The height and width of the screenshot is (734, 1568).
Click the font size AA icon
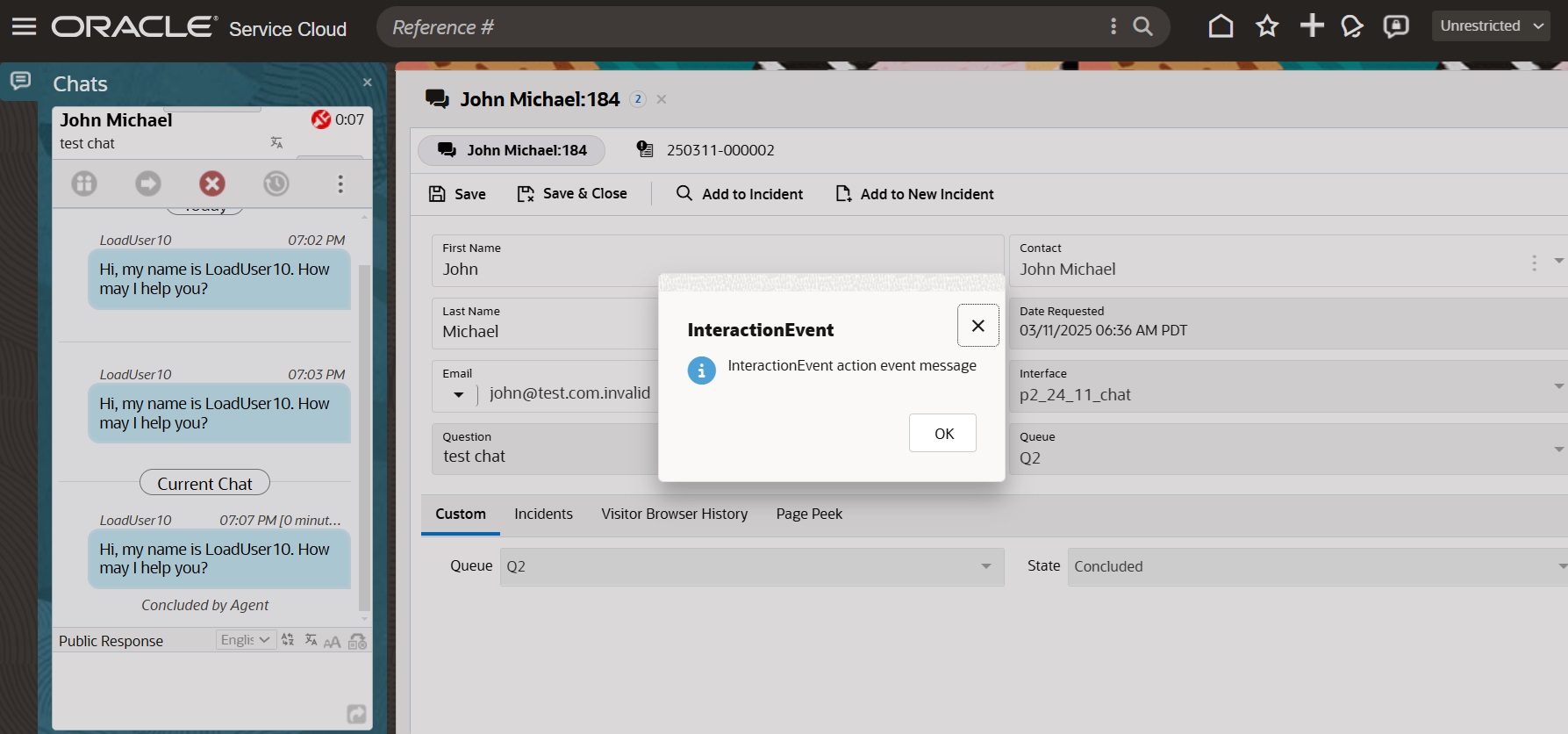coord(332,642)
